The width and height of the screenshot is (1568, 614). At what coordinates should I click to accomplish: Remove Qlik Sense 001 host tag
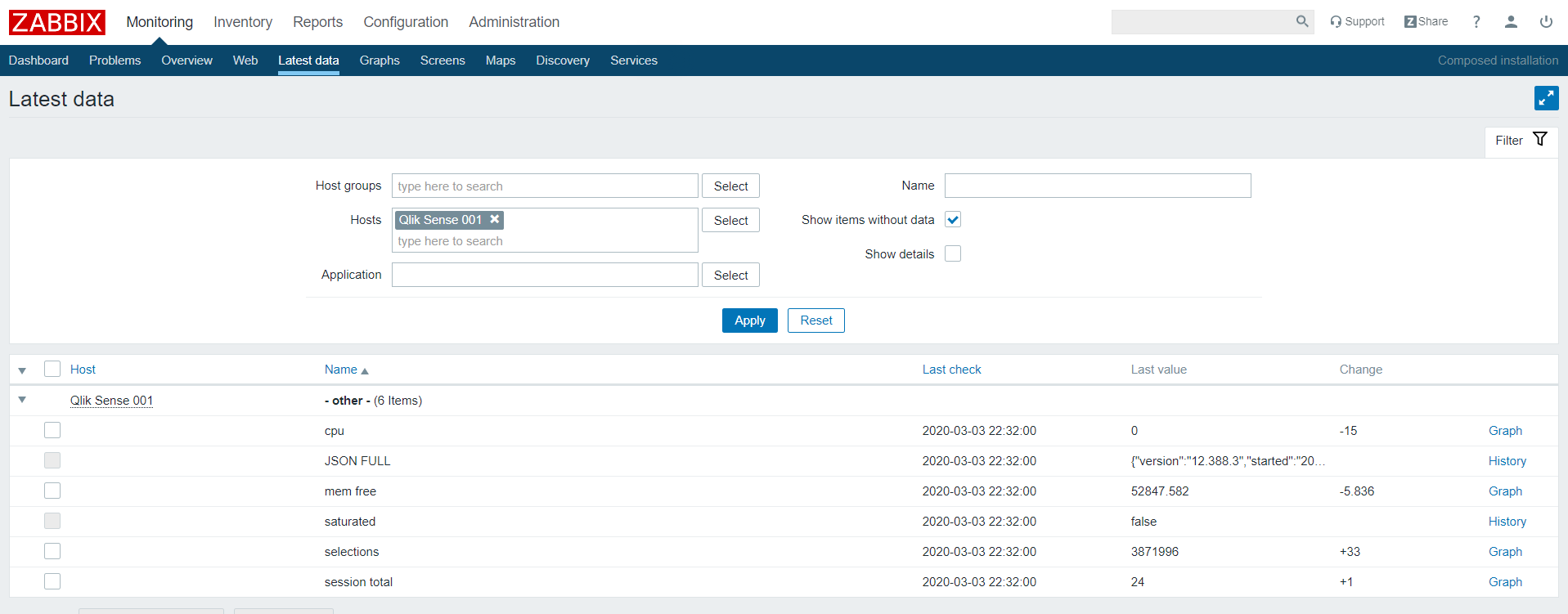pyautogui.click(x=495, y=219)
